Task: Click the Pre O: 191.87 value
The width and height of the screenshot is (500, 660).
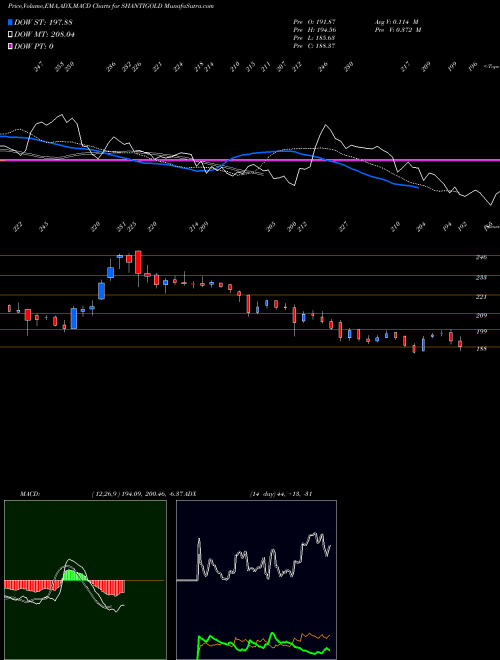Action: click(x=314, y=22)
